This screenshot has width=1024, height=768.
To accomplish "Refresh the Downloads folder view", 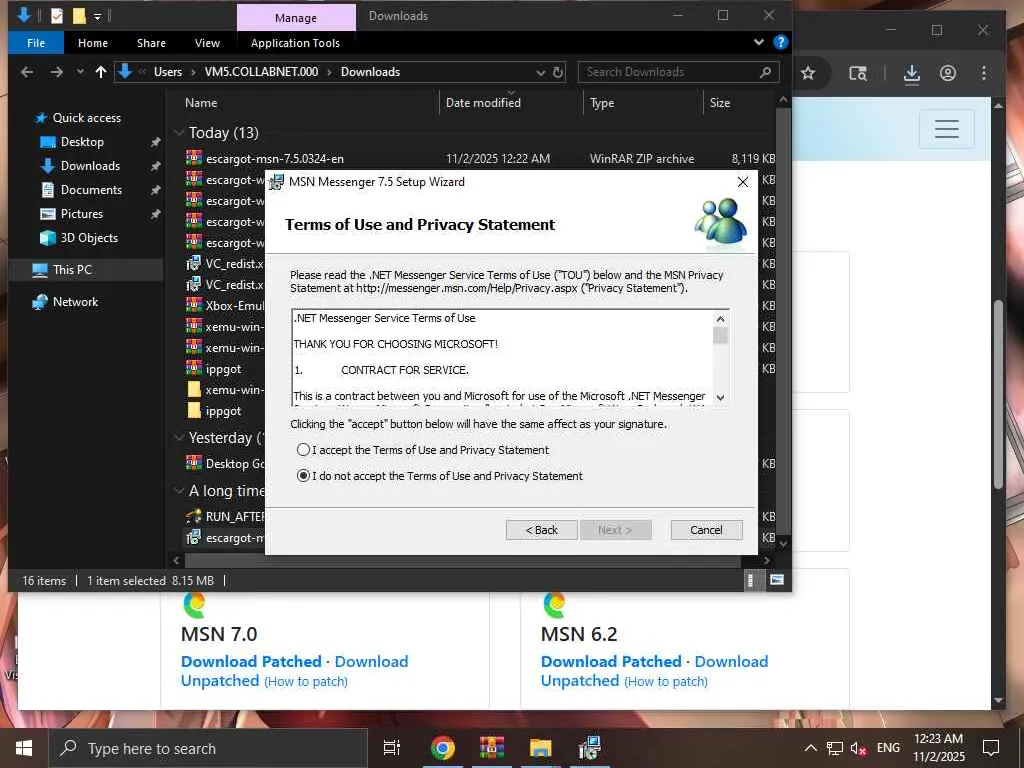I will tap(558, 72).
